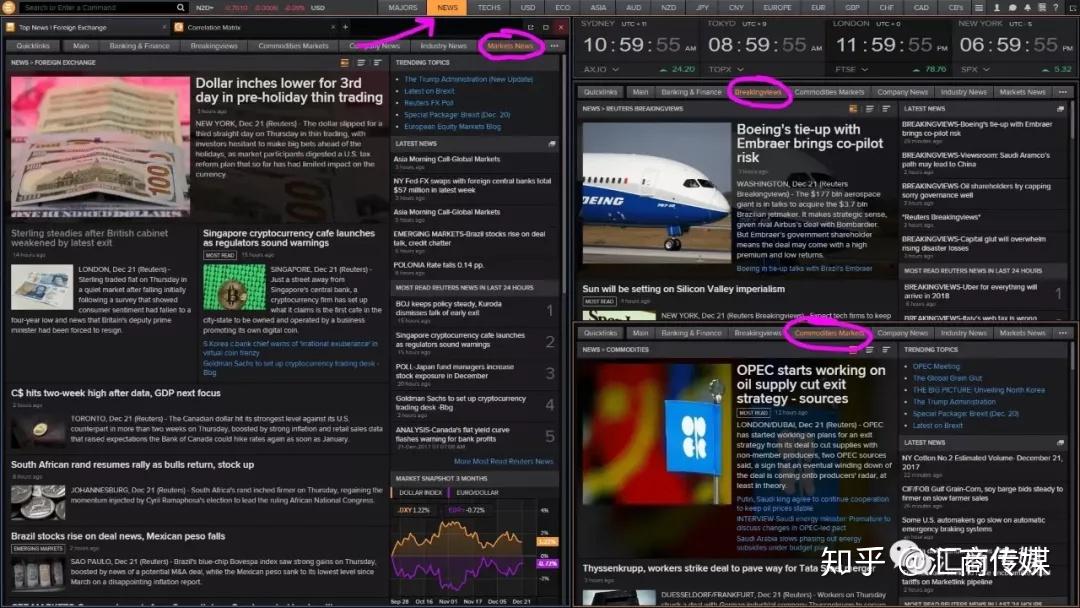Switch Foreign Exchange news to headline list view
Image resolution: width=1080 pixels, height=608 pixels.
pyautogui.click(x=361, y=63)
